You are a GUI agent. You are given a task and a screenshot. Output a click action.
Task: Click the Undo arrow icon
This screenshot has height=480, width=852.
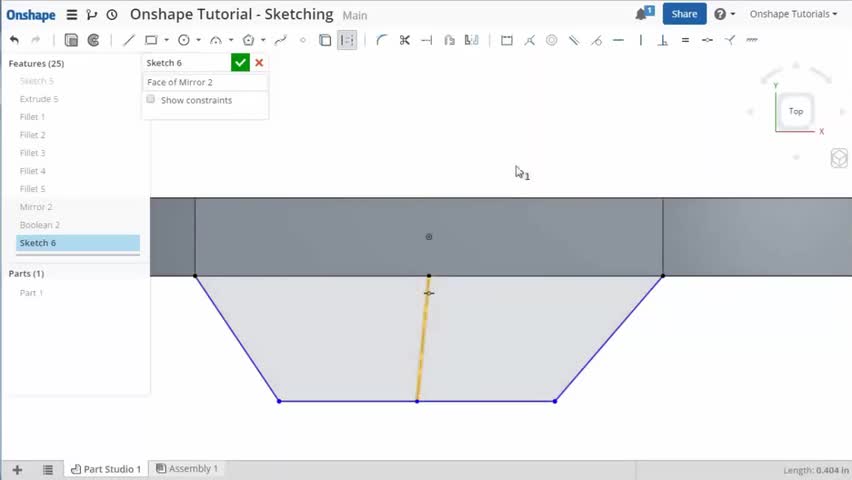pyautogui.click(x=15, y=40)
